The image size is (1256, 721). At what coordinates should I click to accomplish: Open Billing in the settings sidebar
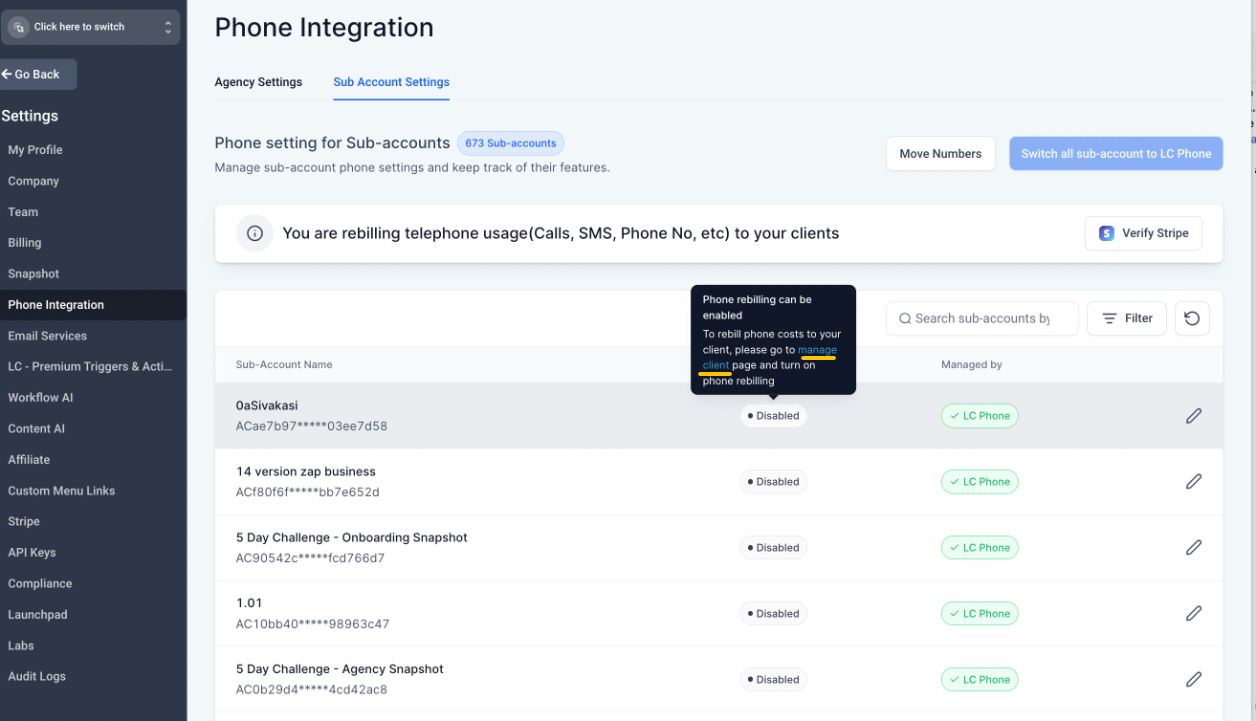click(25, 242)
